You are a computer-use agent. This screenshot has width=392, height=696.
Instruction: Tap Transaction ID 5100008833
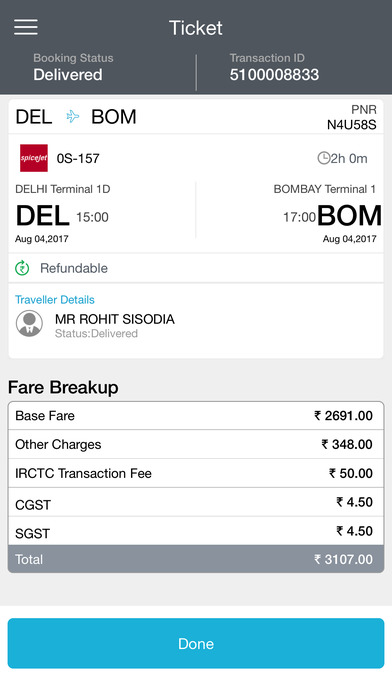pyautogui.click(x=274, y=75)
